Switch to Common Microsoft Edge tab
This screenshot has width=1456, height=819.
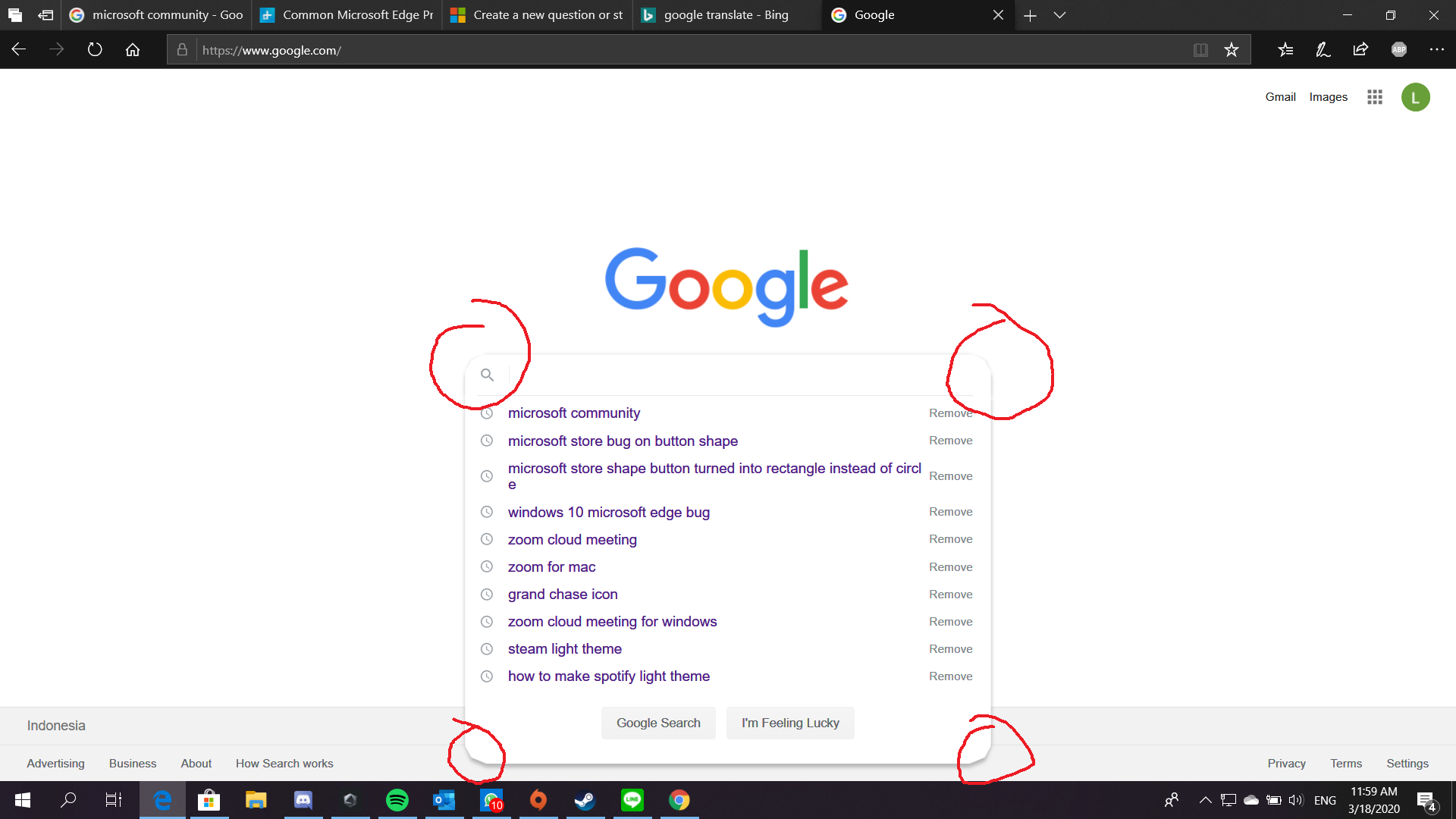347,15
